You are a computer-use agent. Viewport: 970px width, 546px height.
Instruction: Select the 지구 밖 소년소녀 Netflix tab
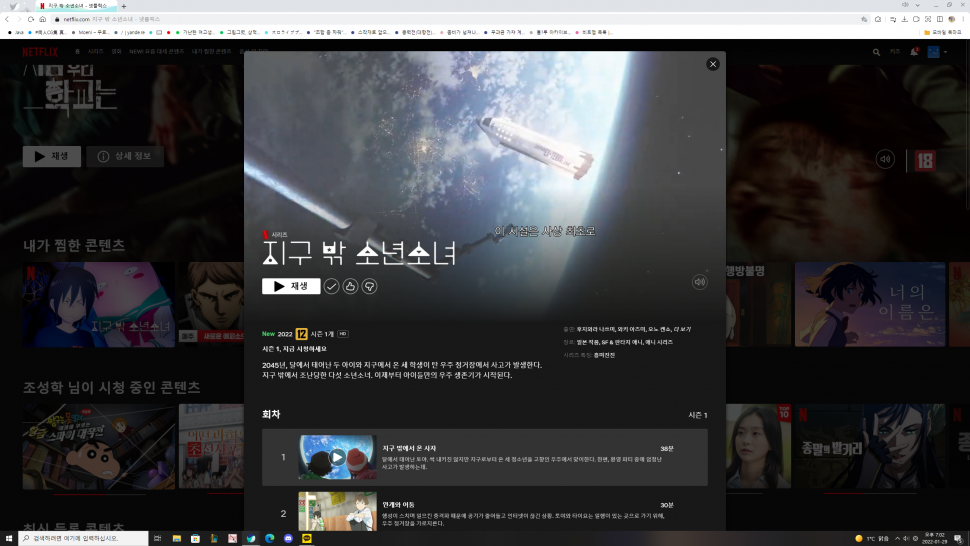tap(76, 6)
